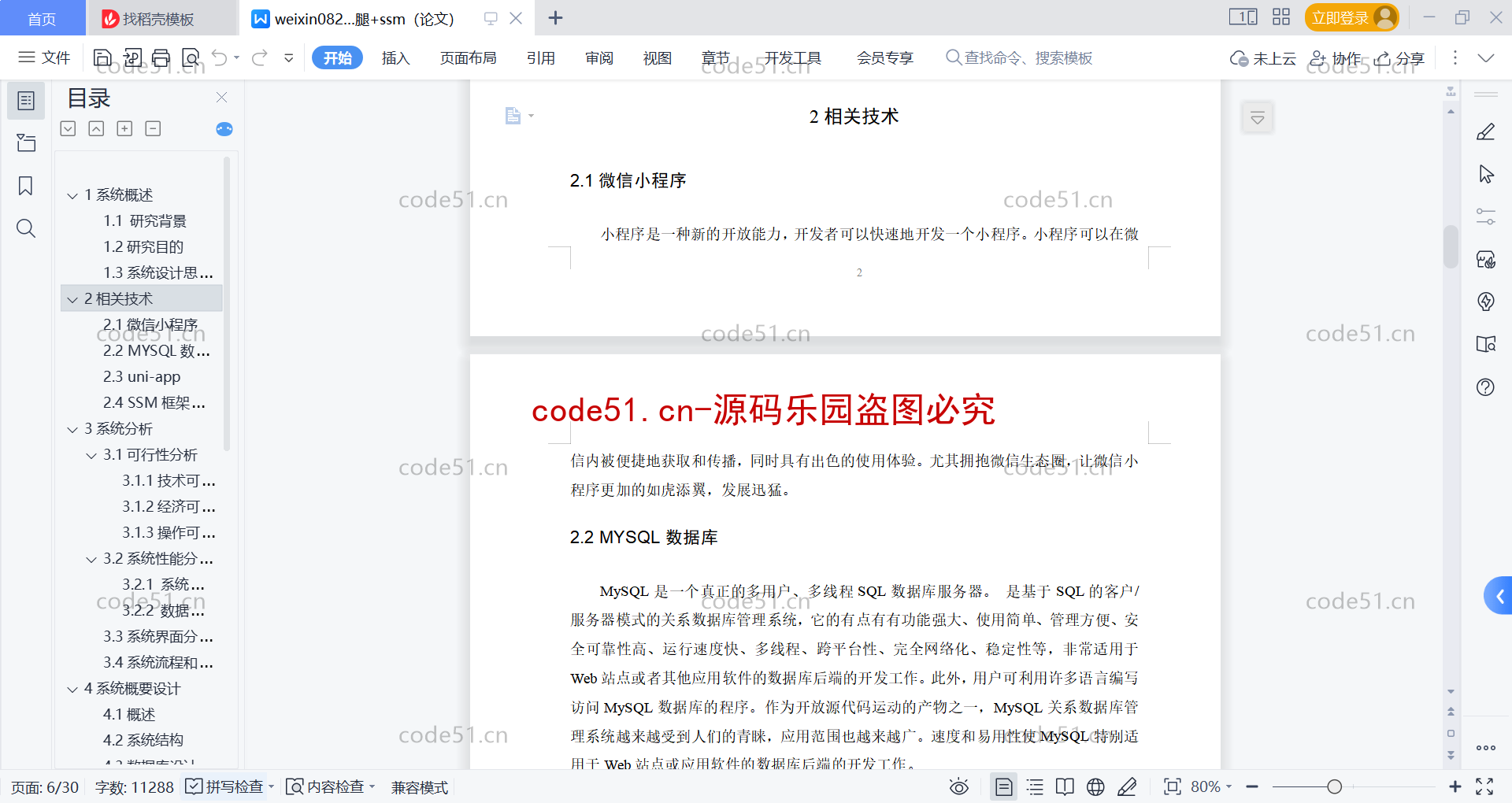This screenshot has width=1512, height=803.
Task: Click the 未上云 cloud status button
Action: pos(1263,57)
